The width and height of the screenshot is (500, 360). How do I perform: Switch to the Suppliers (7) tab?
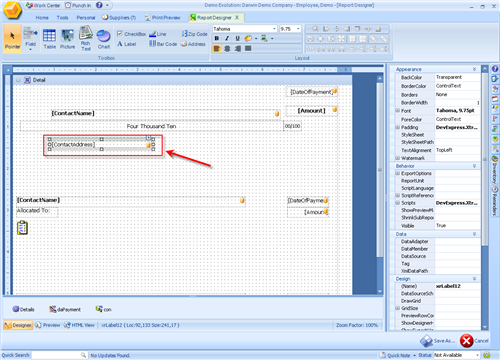click(x=119, y=18)
